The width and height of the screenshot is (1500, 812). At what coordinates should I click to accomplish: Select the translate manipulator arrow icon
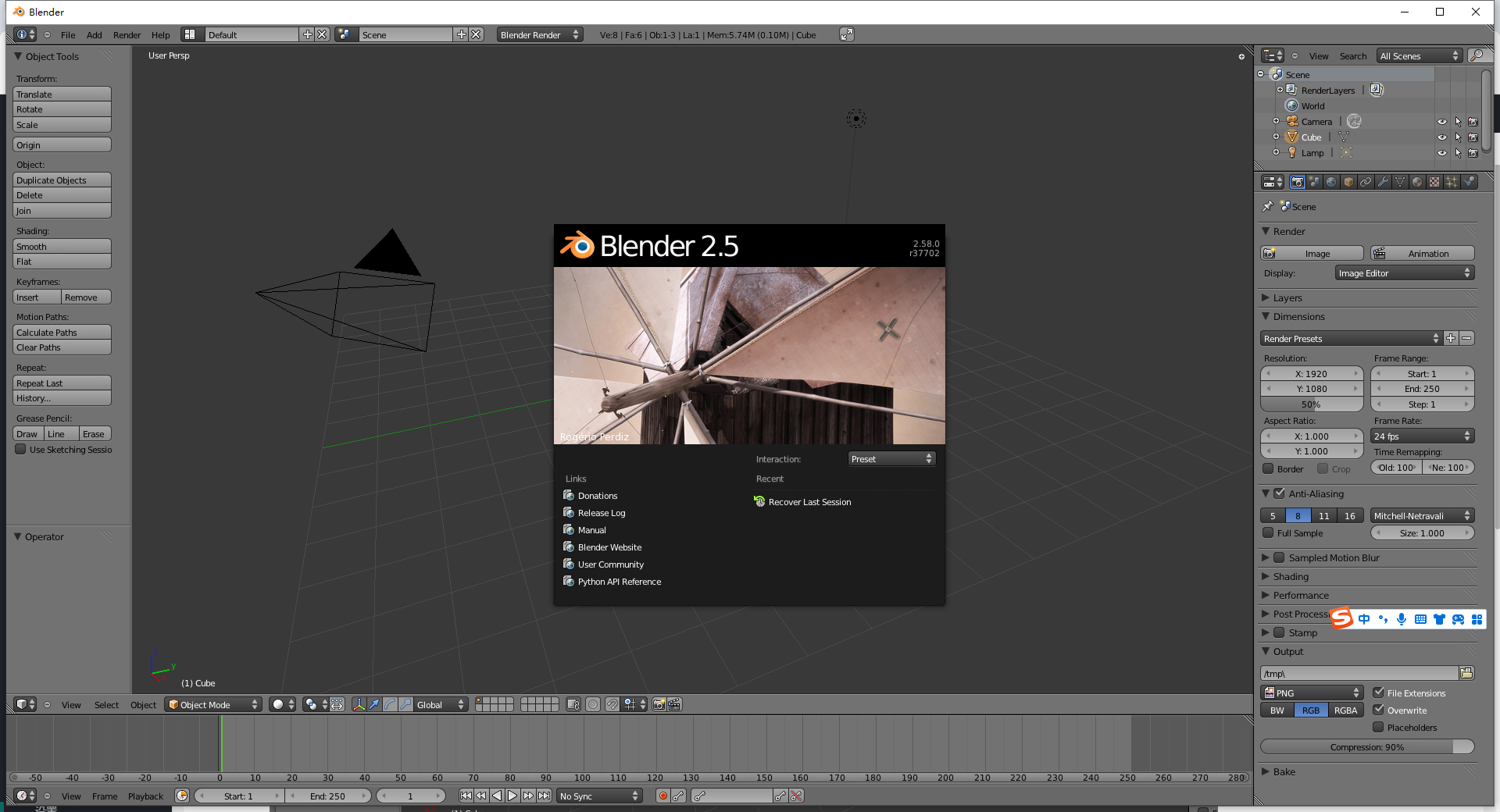pyautogui.click(x=374, y=704)
